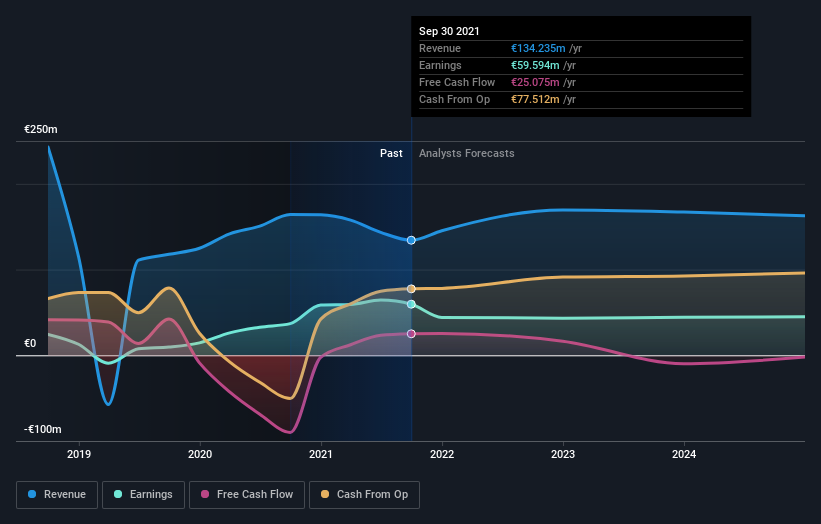This screenshot has height=524, width=821.
Task: Click the 2019 x-axis label
Action: tap(79, 454)
